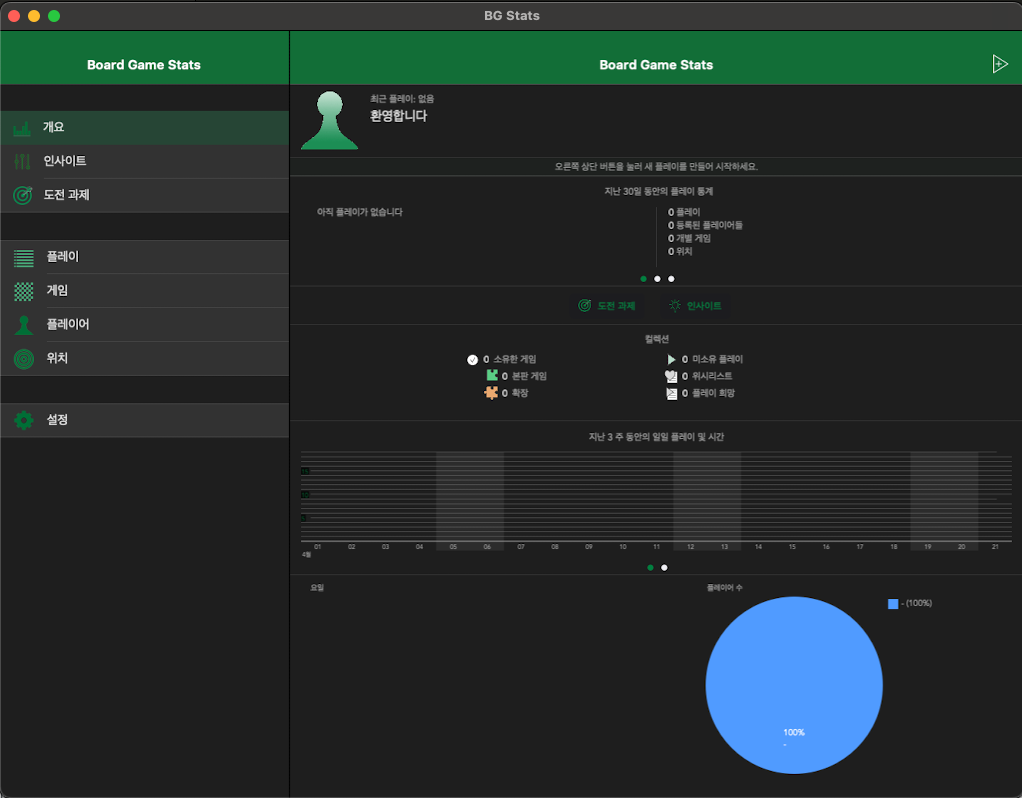Image resolution: width=1022 pixels, height=798 pixels.
Task: Select first page dot under daily chart
Action: pyautogui.click(x=650, y=567)
